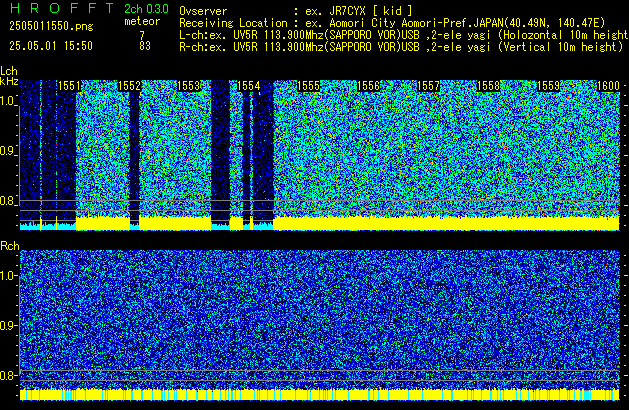Select the 'Receiving Location' header line
629x410 pixels.
click(392, 23)
